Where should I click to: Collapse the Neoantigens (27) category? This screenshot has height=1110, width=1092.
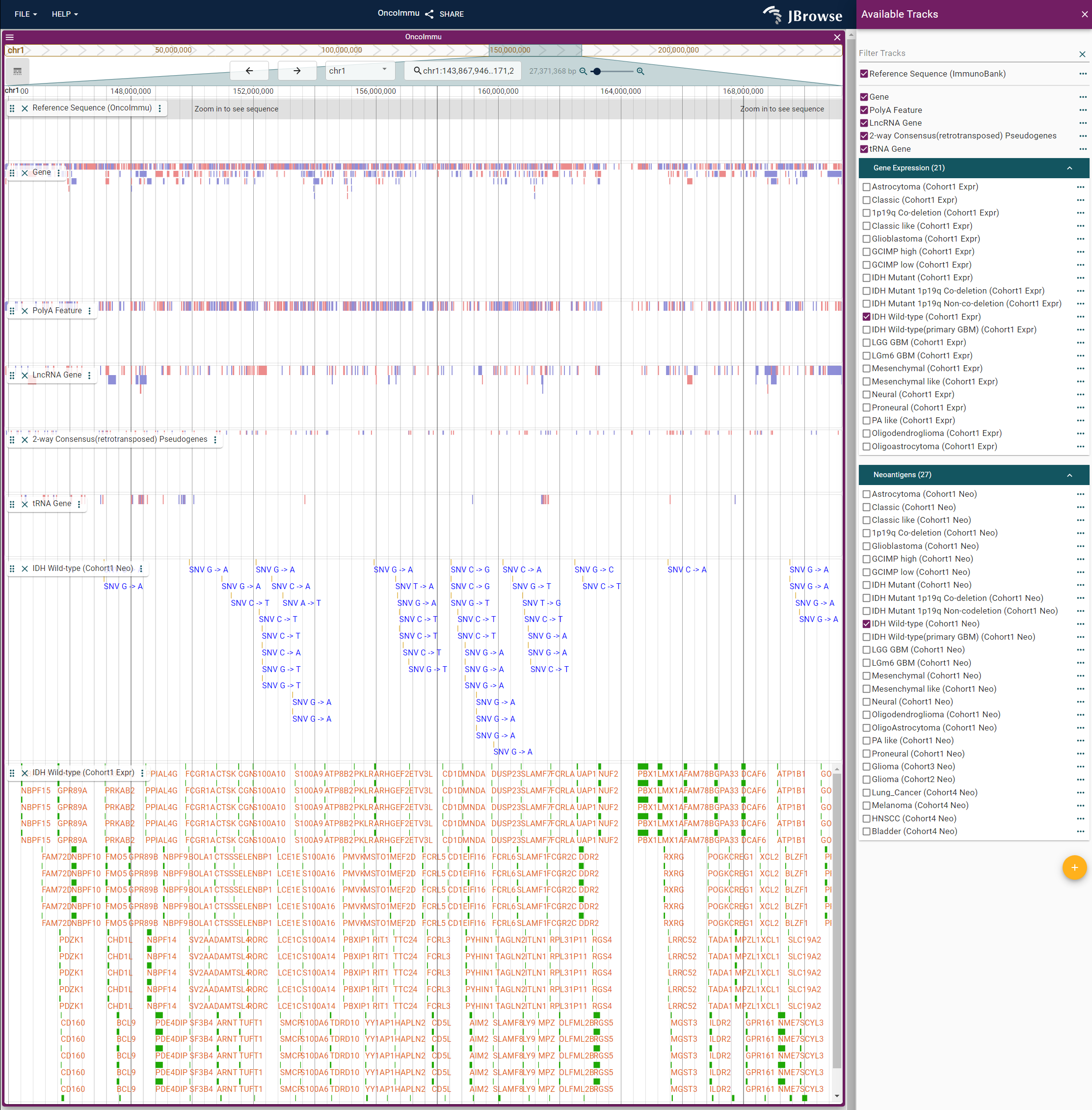pyautogui.click(x=973, y=475)
